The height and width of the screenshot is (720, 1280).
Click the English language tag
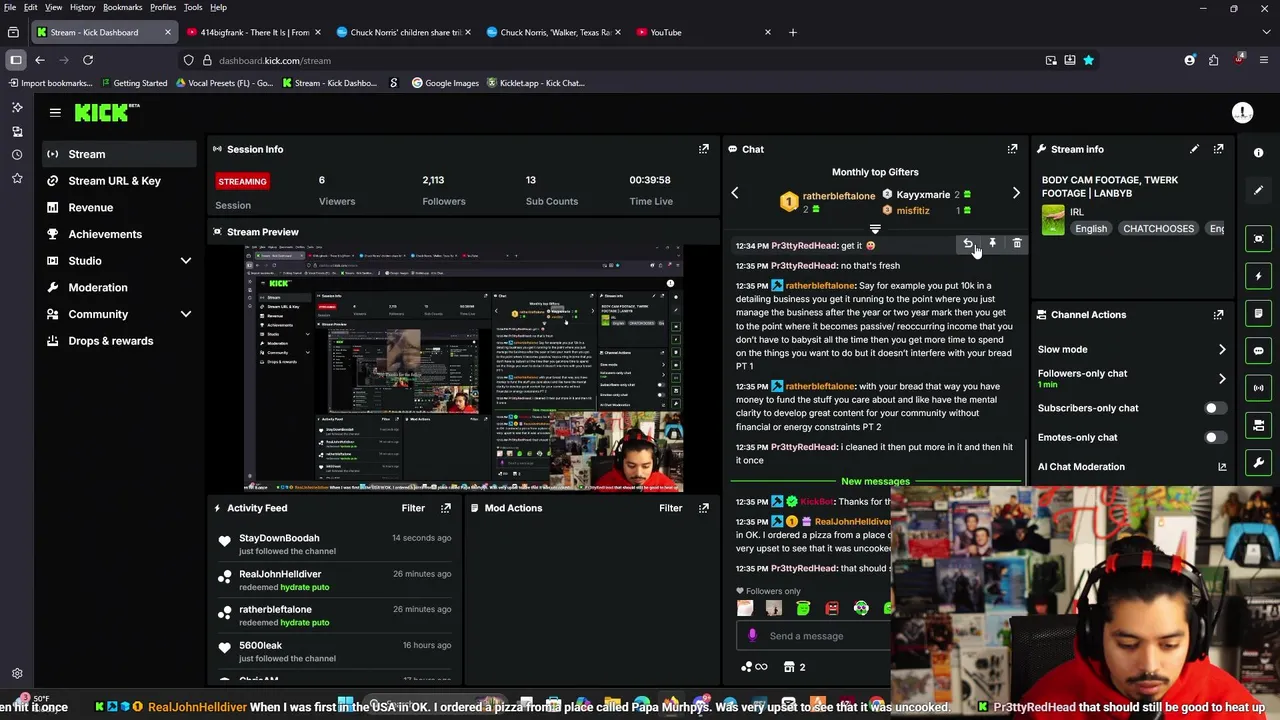pos(1091,229)
